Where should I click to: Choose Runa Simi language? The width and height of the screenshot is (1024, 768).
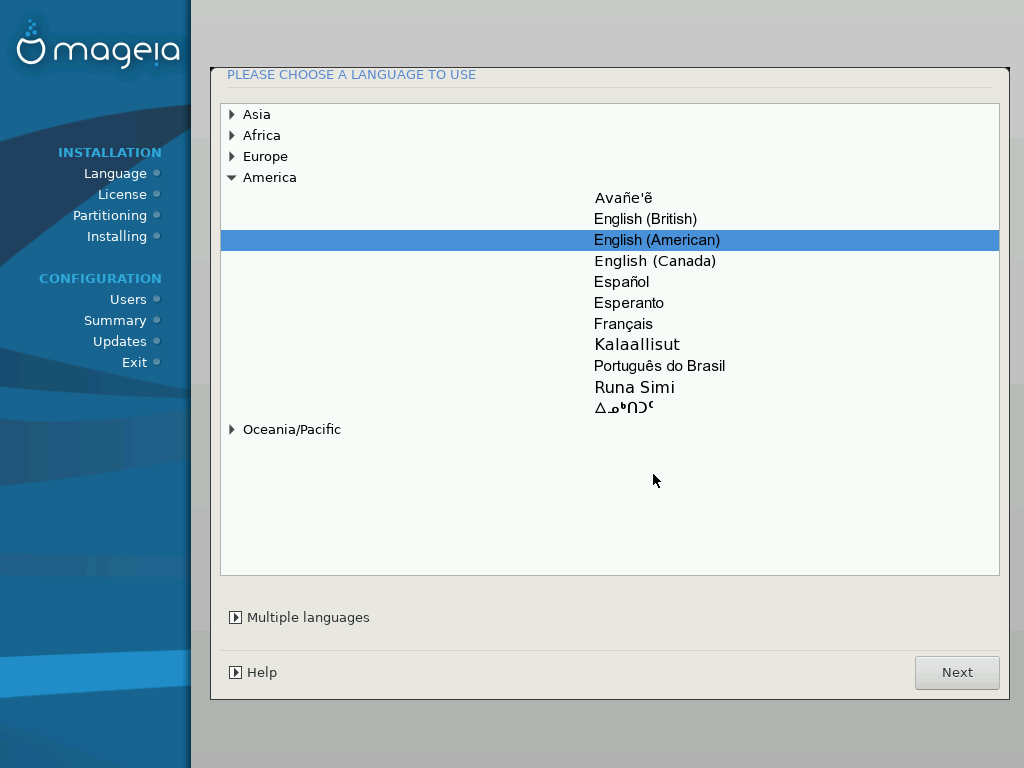(x=634, y=387)
